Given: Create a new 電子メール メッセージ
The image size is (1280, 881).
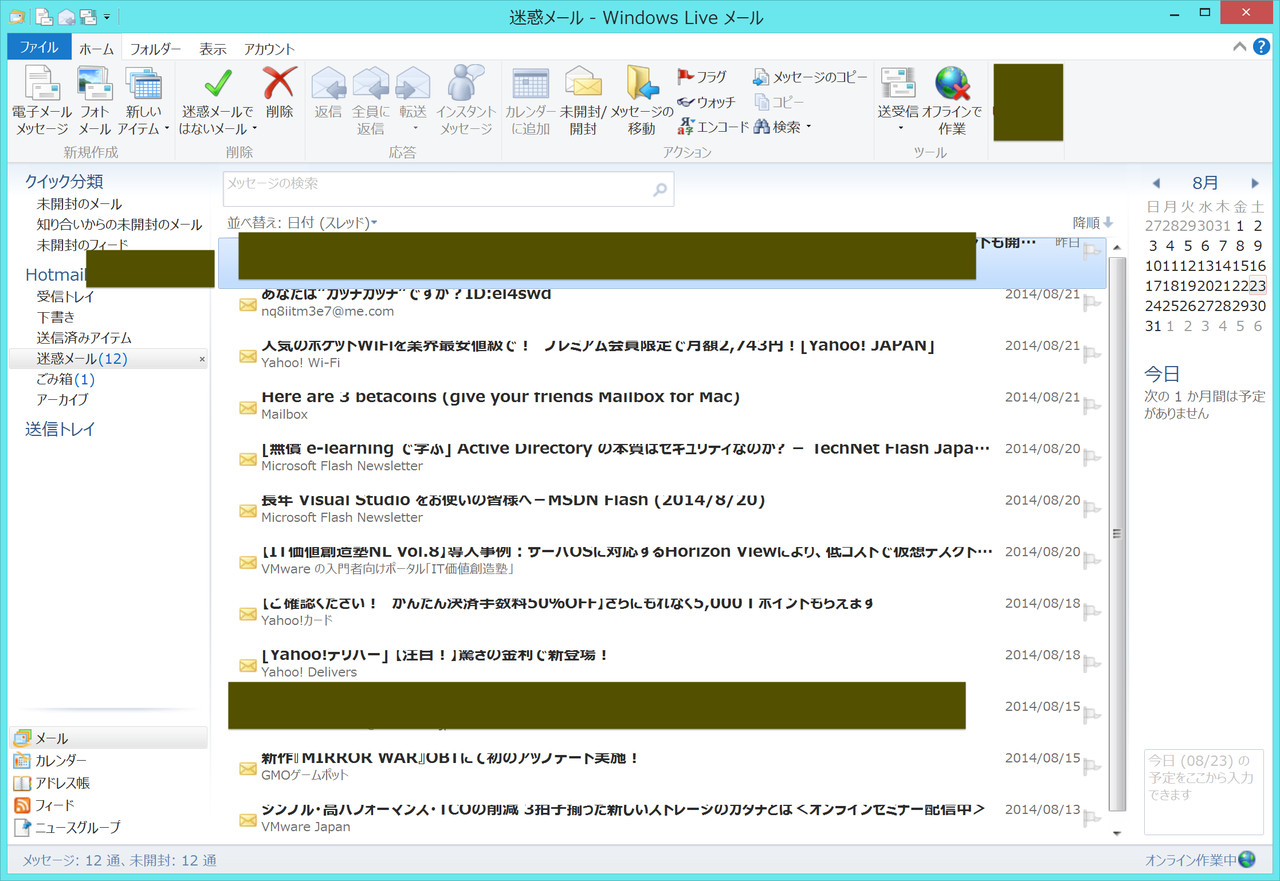Looking at the screenshot, I should point(41,101).
